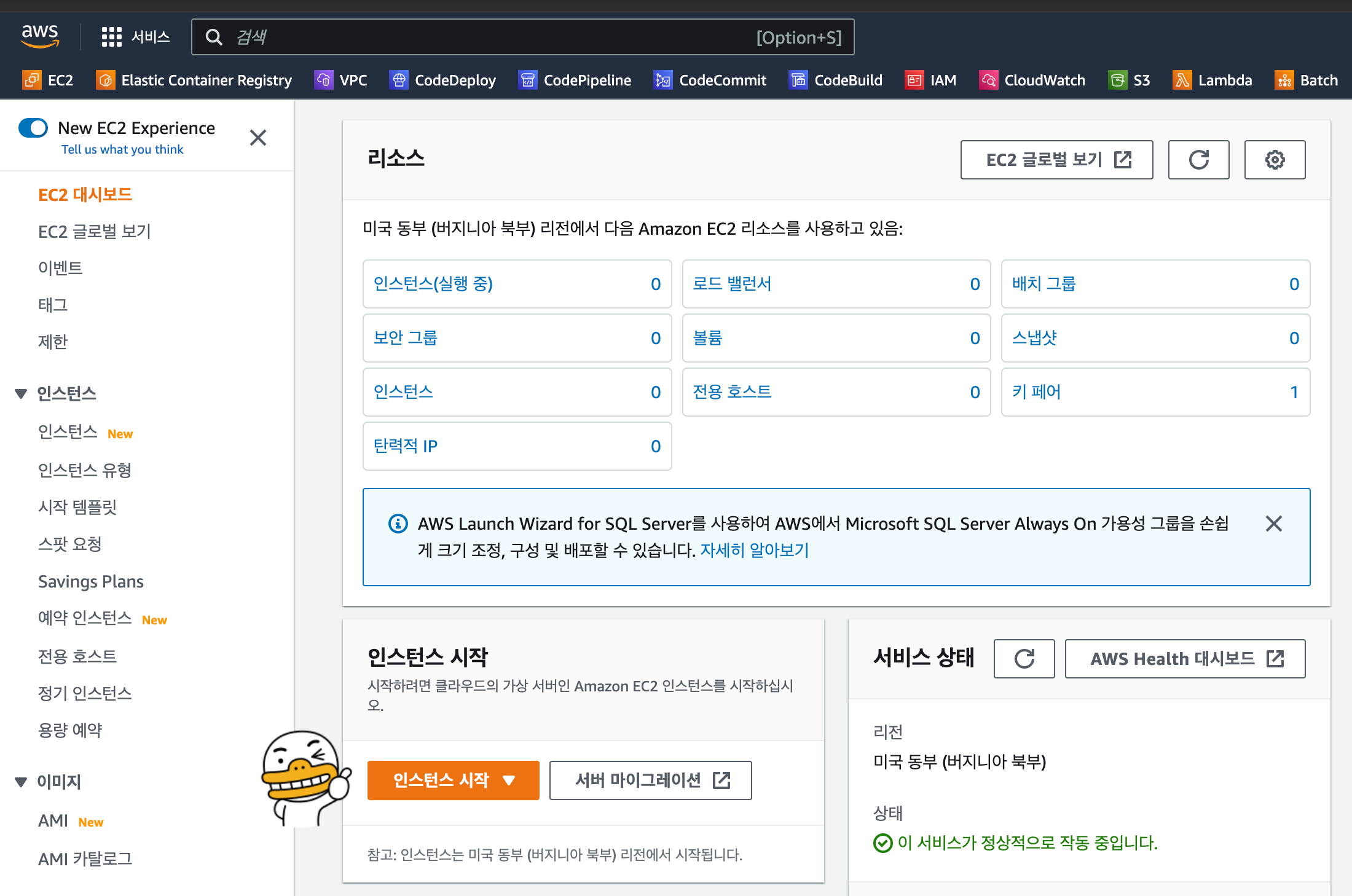Open Savings Plans in sidebar
The height and width of the screenshot is (896, 1352).
[x=90, y=581]
